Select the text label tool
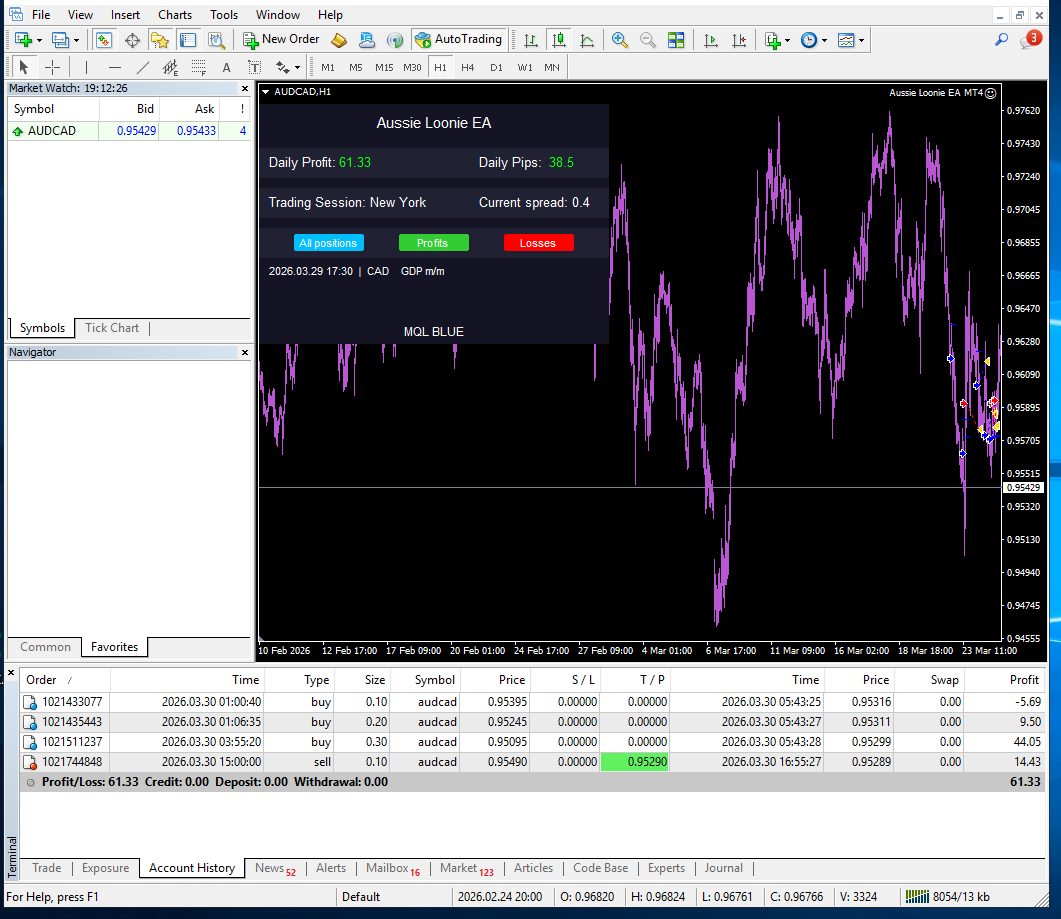 click(x=226, y=67)
